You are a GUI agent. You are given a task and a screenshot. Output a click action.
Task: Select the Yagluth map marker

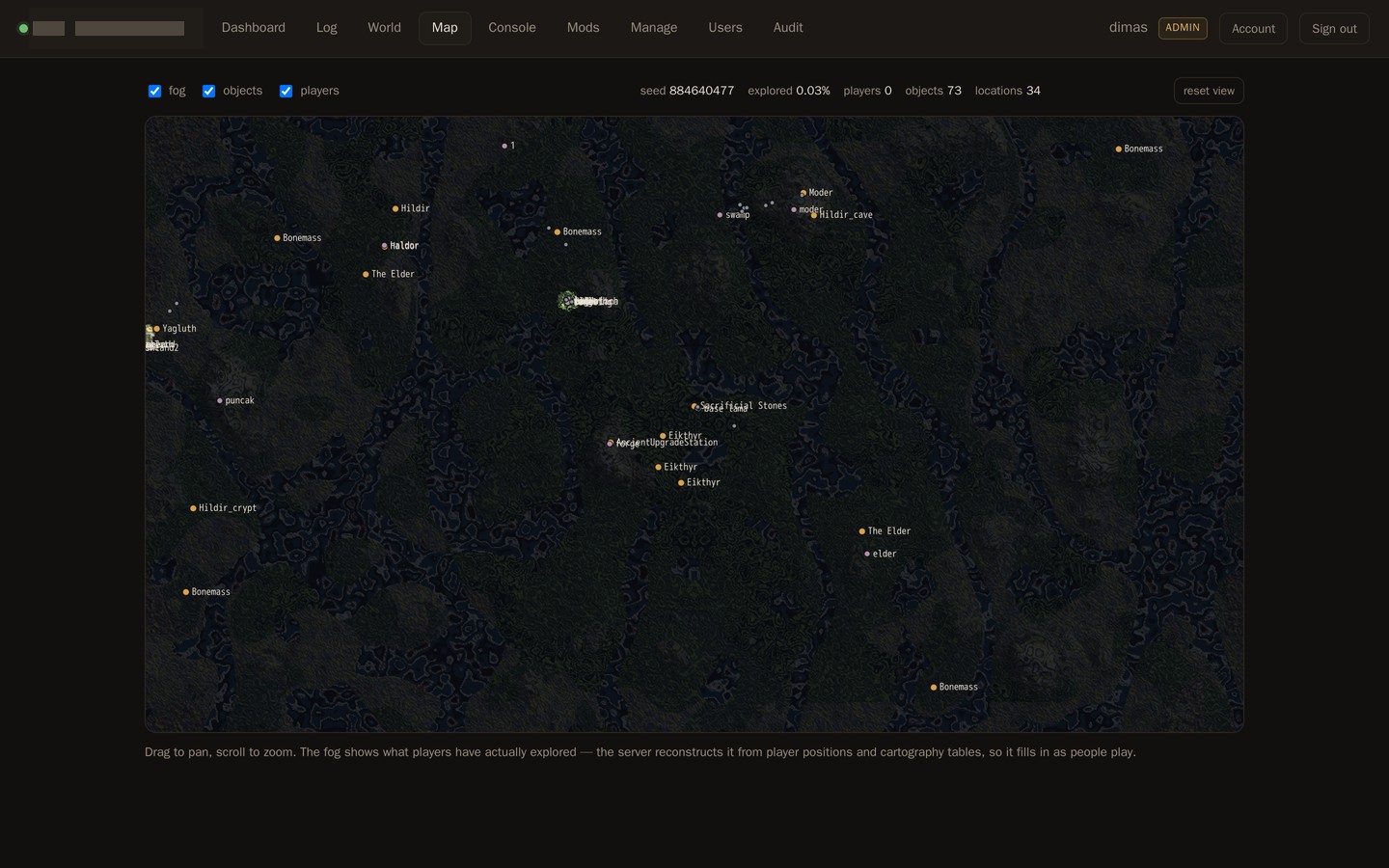[x=157, y=329]
